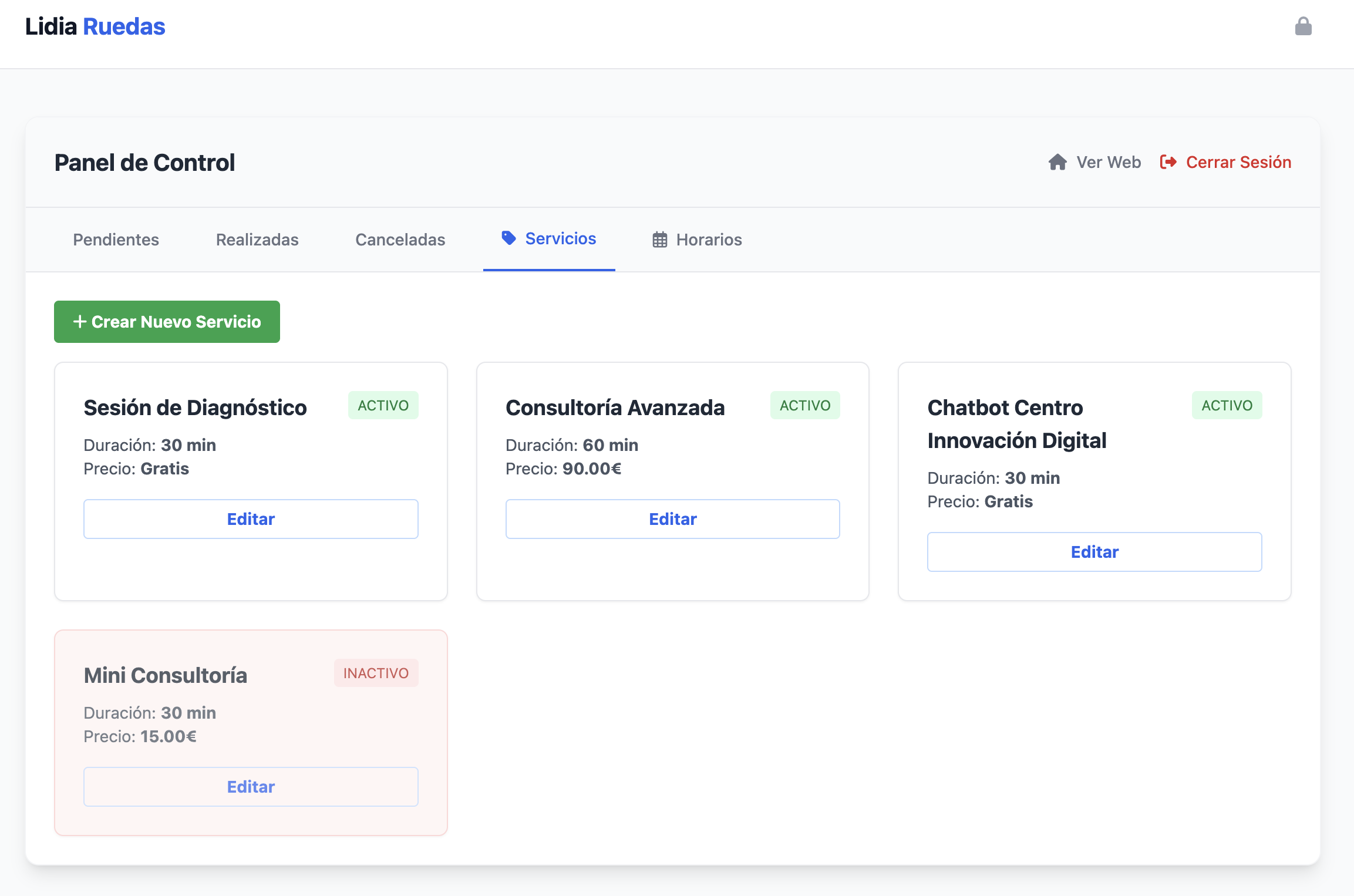
Task: Click the home icon beside Ver Web
Action: point(1057,162)
